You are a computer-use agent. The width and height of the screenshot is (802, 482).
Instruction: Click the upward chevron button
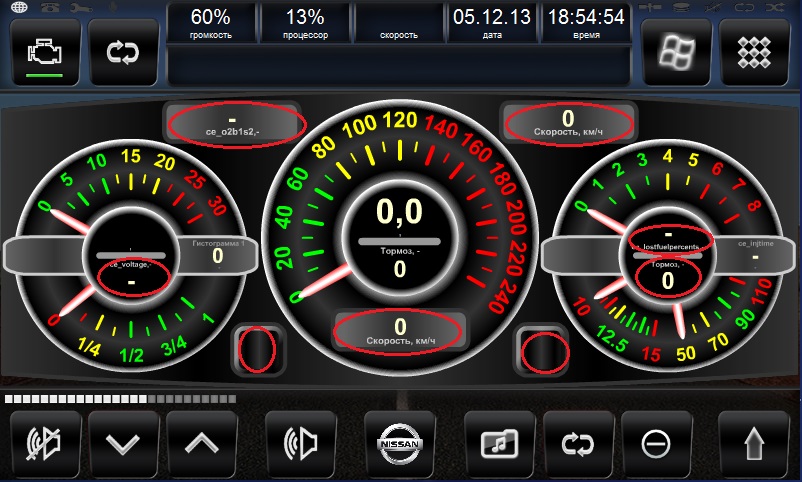coord(202,444)
